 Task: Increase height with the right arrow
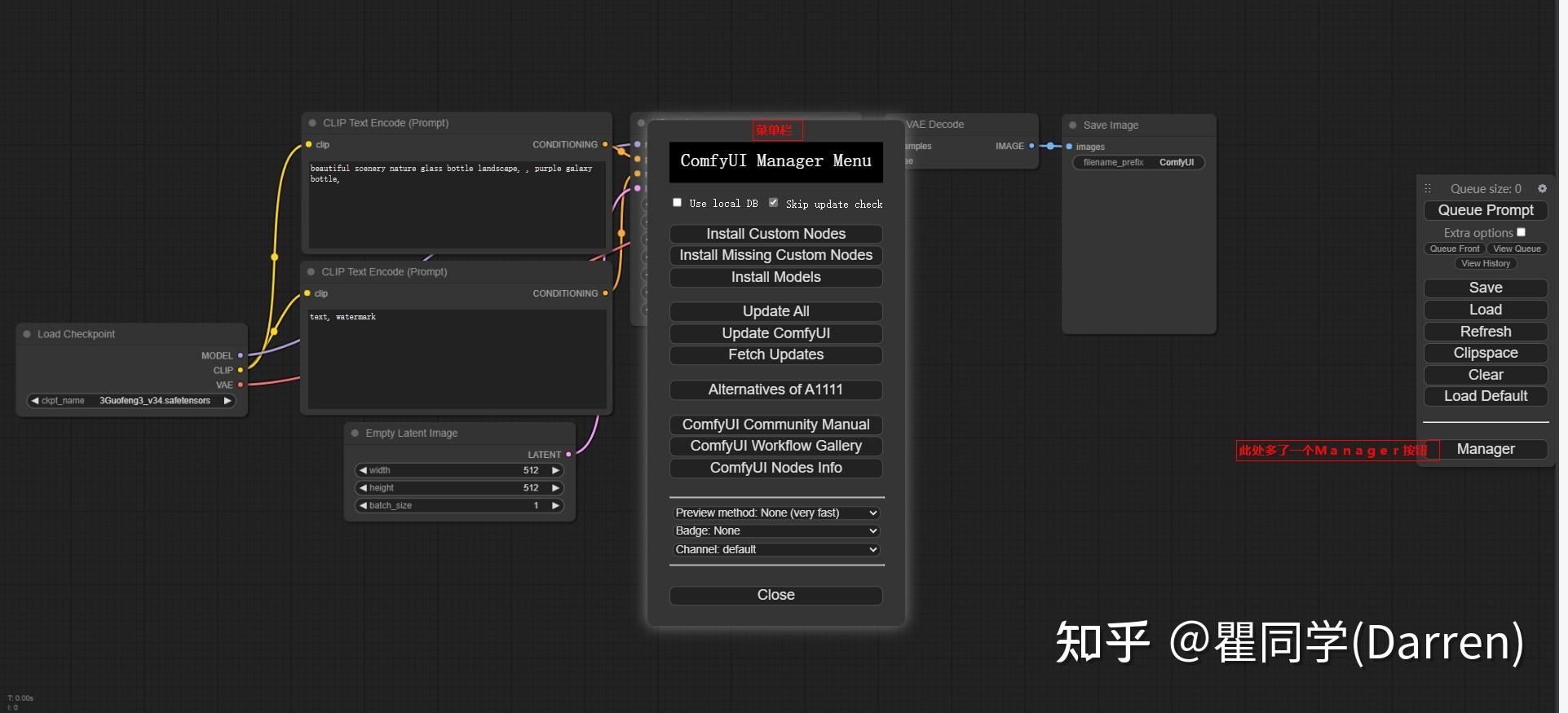(x=555, y=488)
